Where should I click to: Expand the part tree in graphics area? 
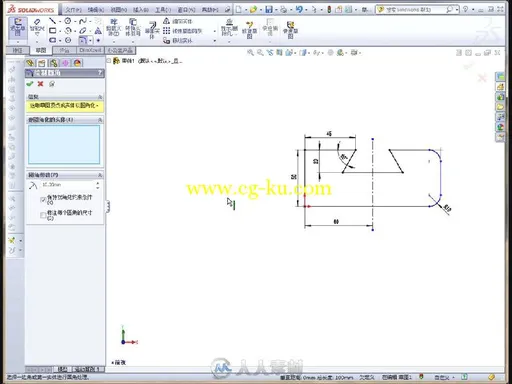tap(109, 61)
